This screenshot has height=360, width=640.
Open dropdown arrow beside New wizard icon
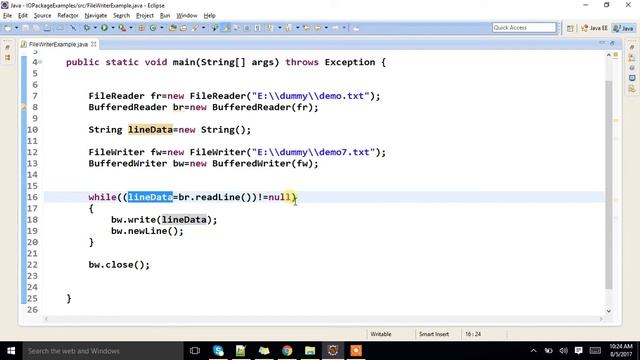coord(16,28)
